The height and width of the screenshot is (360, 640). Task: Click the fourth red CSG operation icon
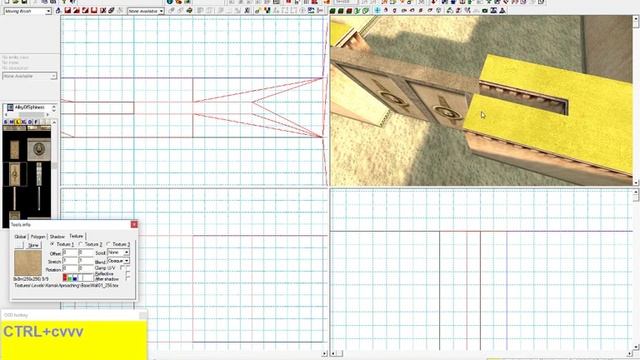pos(94,11)
